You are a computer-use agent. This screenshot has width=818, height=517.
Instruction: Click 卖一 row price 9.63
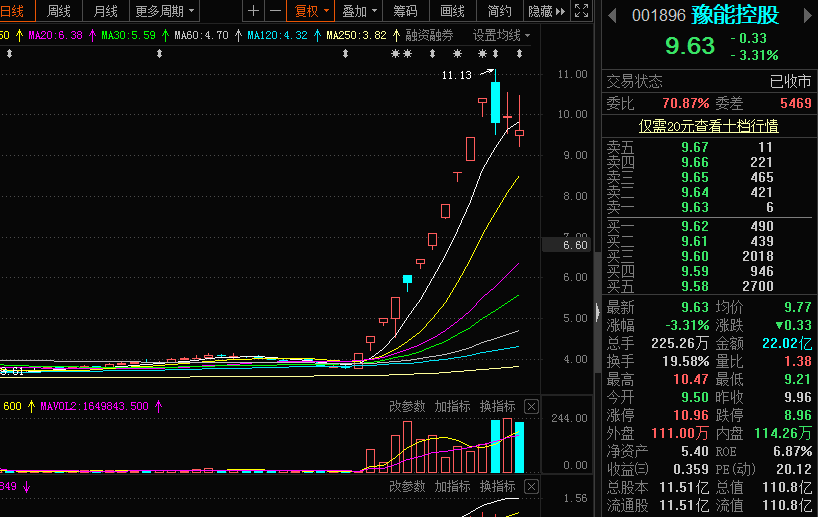tap(695, 208)
